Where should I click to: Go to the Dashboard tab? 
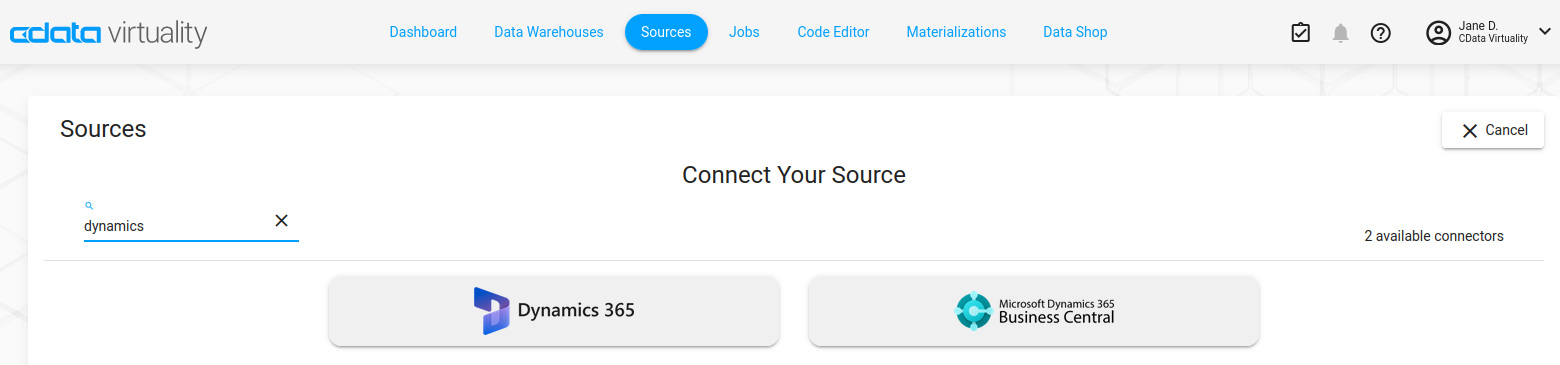click(x=423, y=32)
